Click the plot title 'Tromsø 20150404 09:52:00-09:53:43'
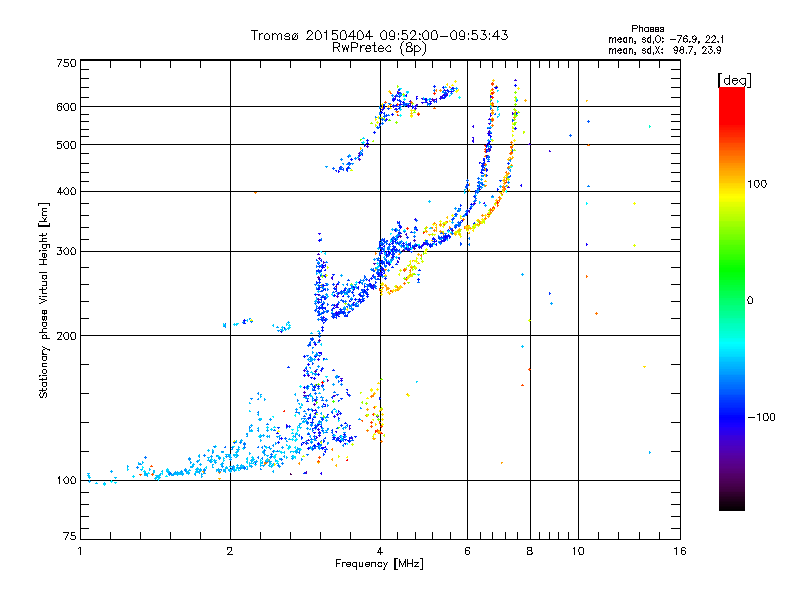 (x=380, y=35)
